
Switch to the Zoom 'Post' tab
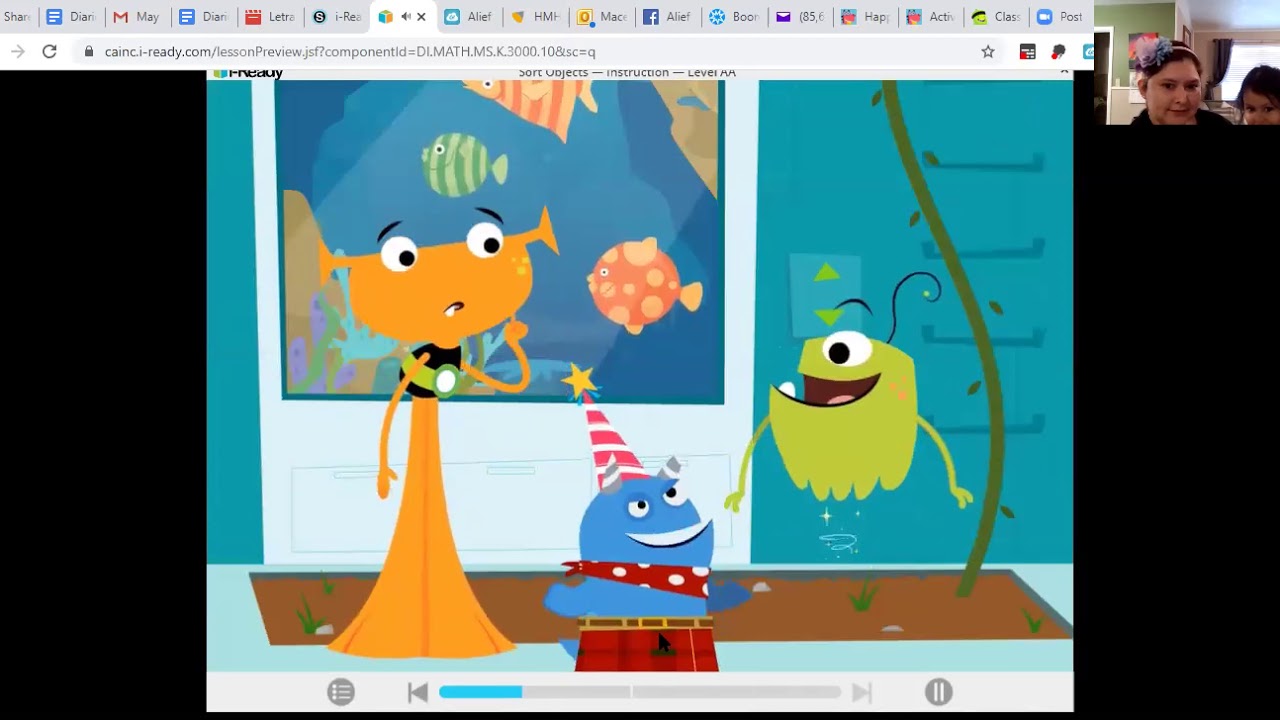(1062, 17)
